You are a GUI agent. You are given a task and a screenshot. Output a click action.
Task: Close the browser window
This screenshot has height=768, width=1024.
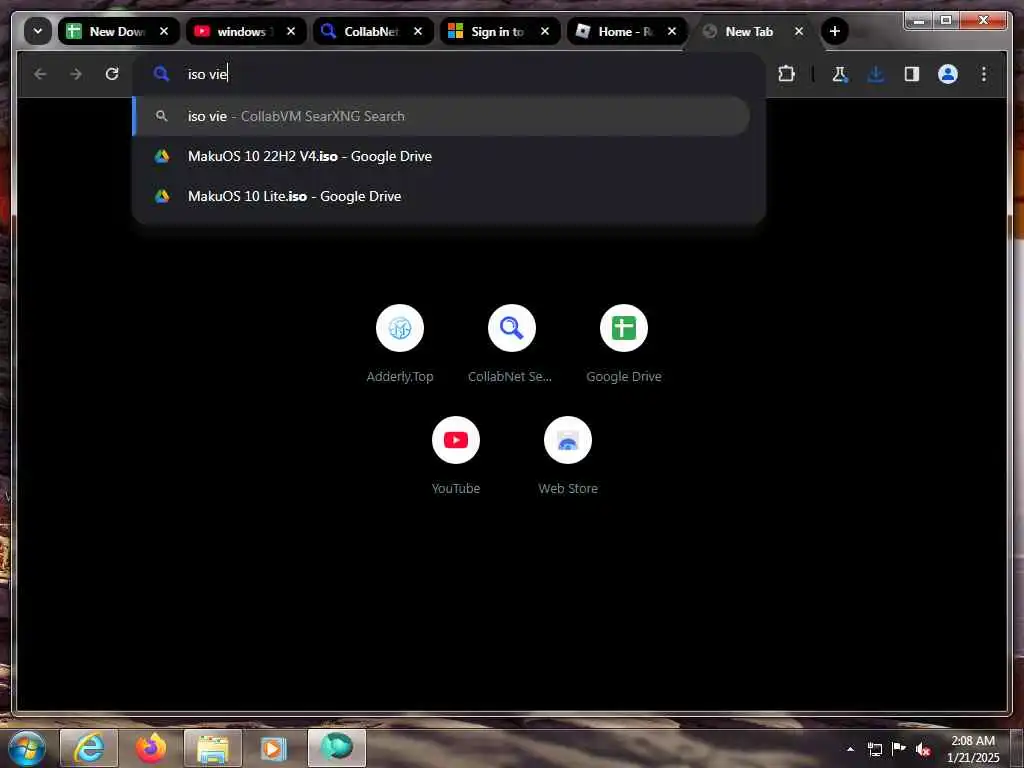(983, 21)
